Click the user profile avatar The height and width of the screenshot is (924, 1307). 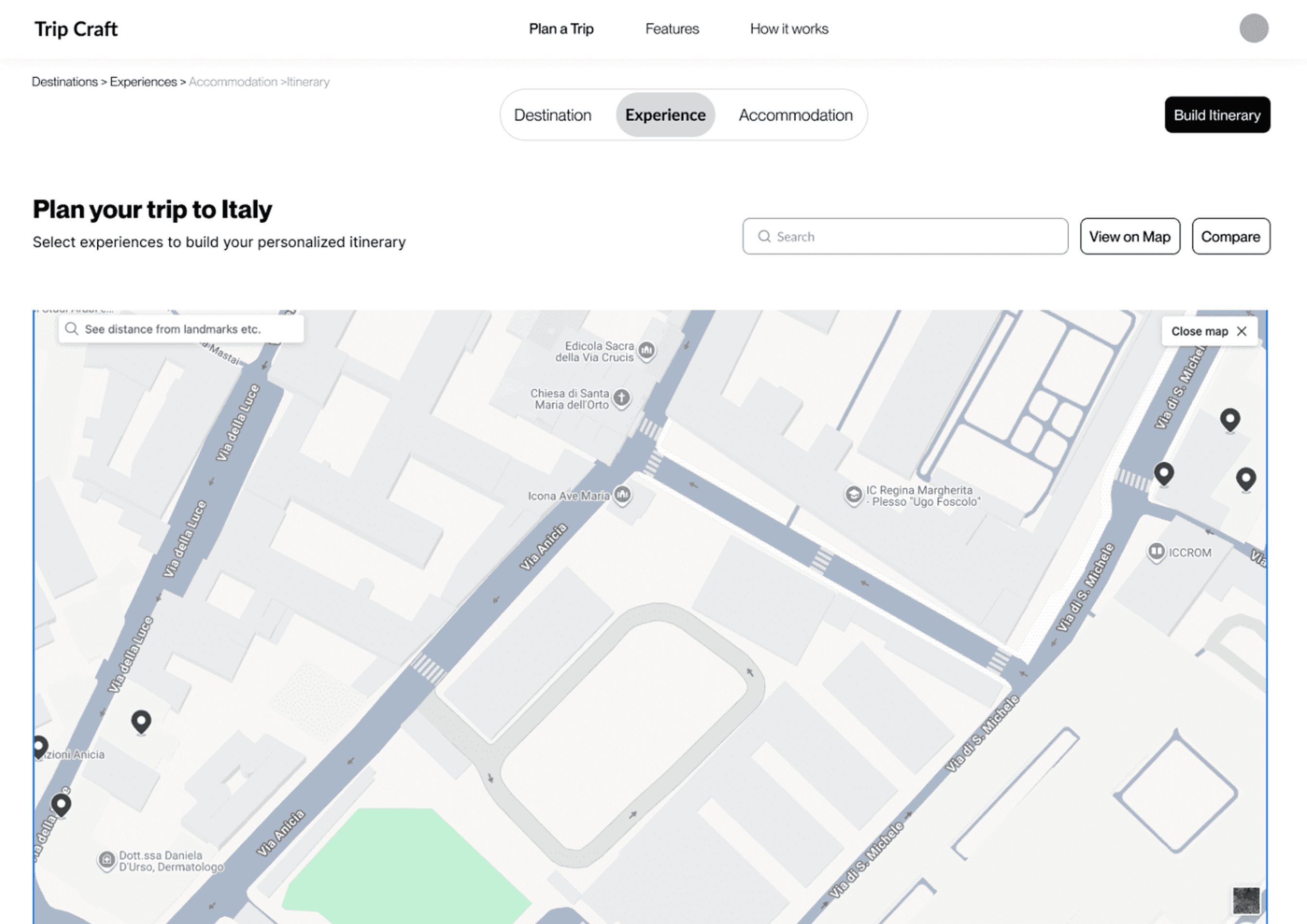click(x=1254, y=29)
